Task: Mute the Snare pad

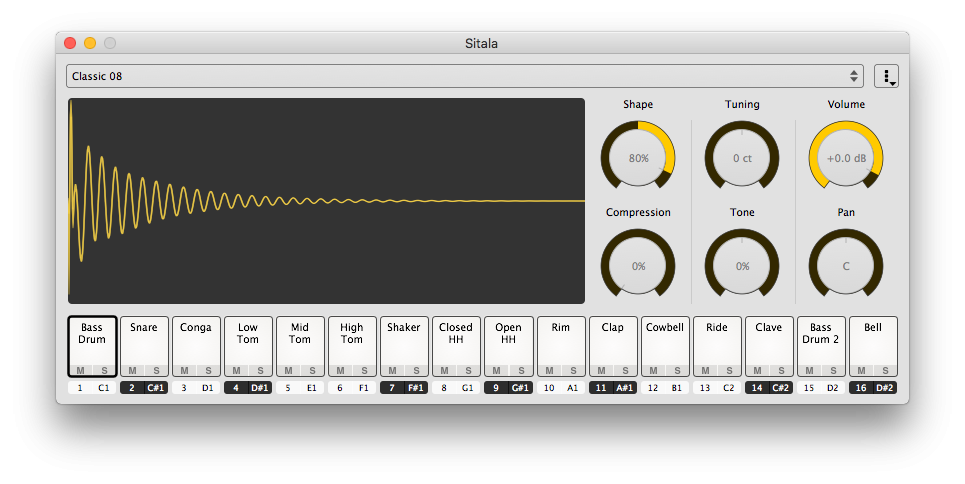Action: point(132,370)
